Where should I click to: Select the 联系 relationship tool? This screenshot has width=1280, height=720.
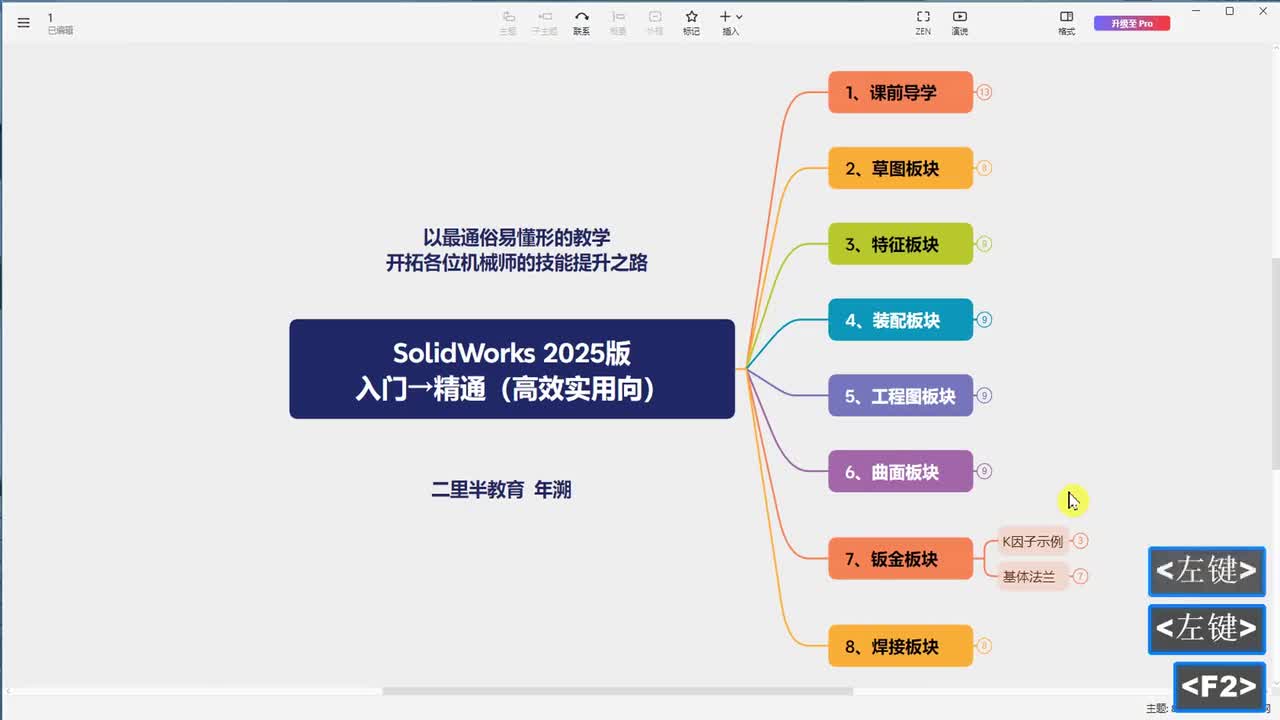pyautogui.click(x=581, y=22)
